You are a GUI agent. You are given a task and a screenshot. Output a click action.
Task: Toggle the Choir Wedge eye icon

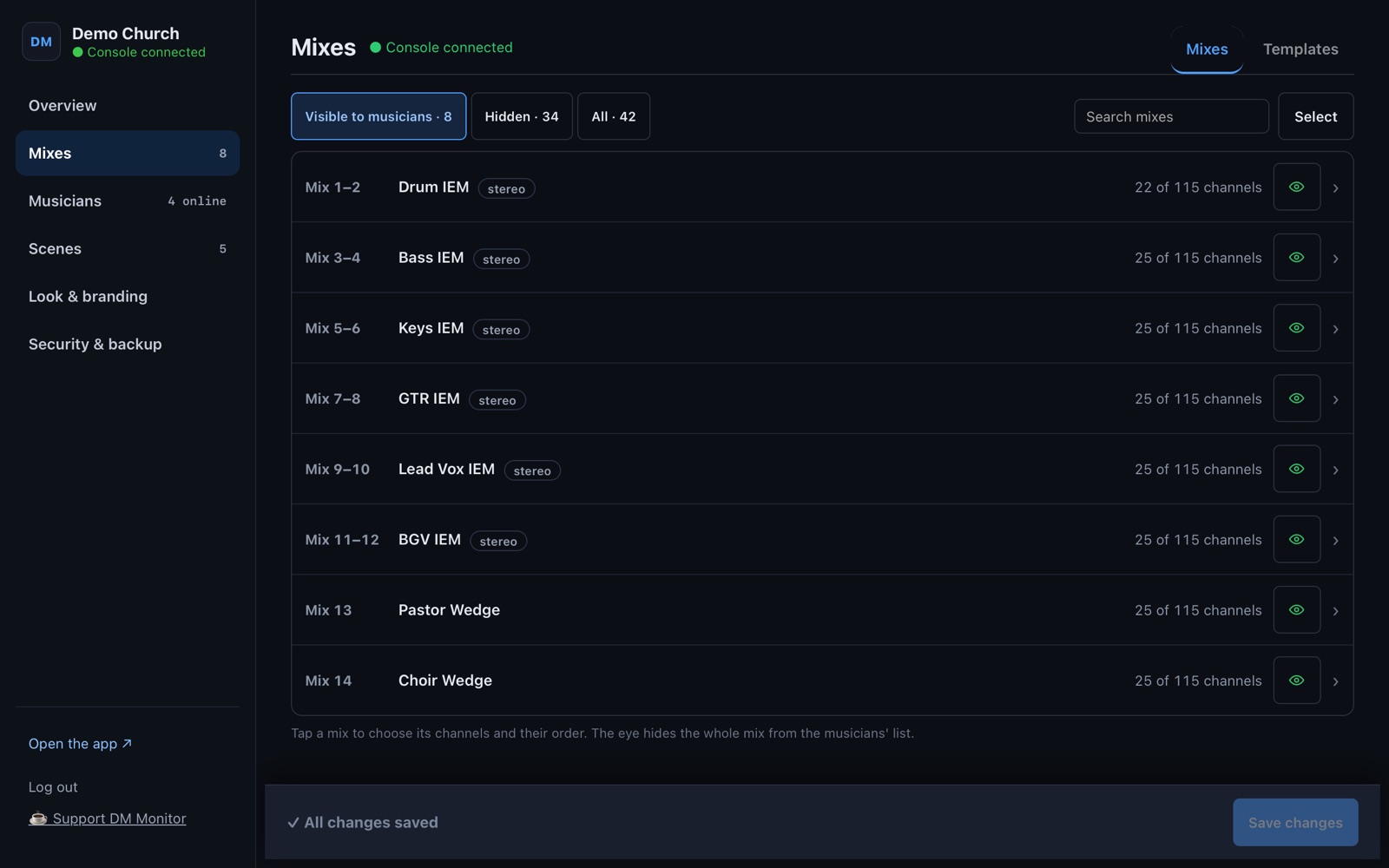coord(1296,680)
